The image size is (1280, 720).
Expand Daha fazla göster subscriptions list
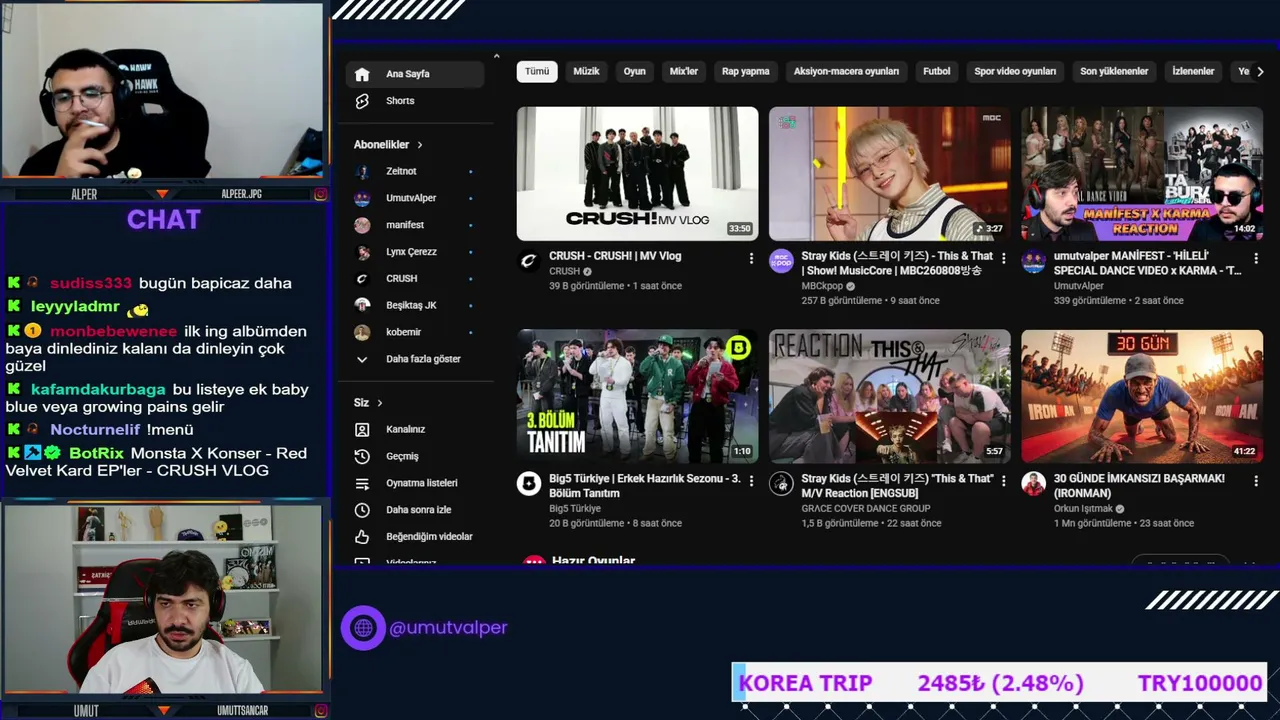click(x=415, y=359)
